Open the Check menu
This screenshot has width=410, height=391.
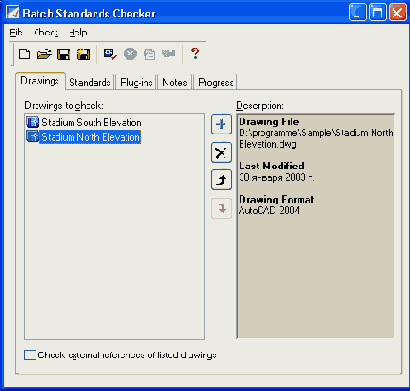(x=46, y=33)
